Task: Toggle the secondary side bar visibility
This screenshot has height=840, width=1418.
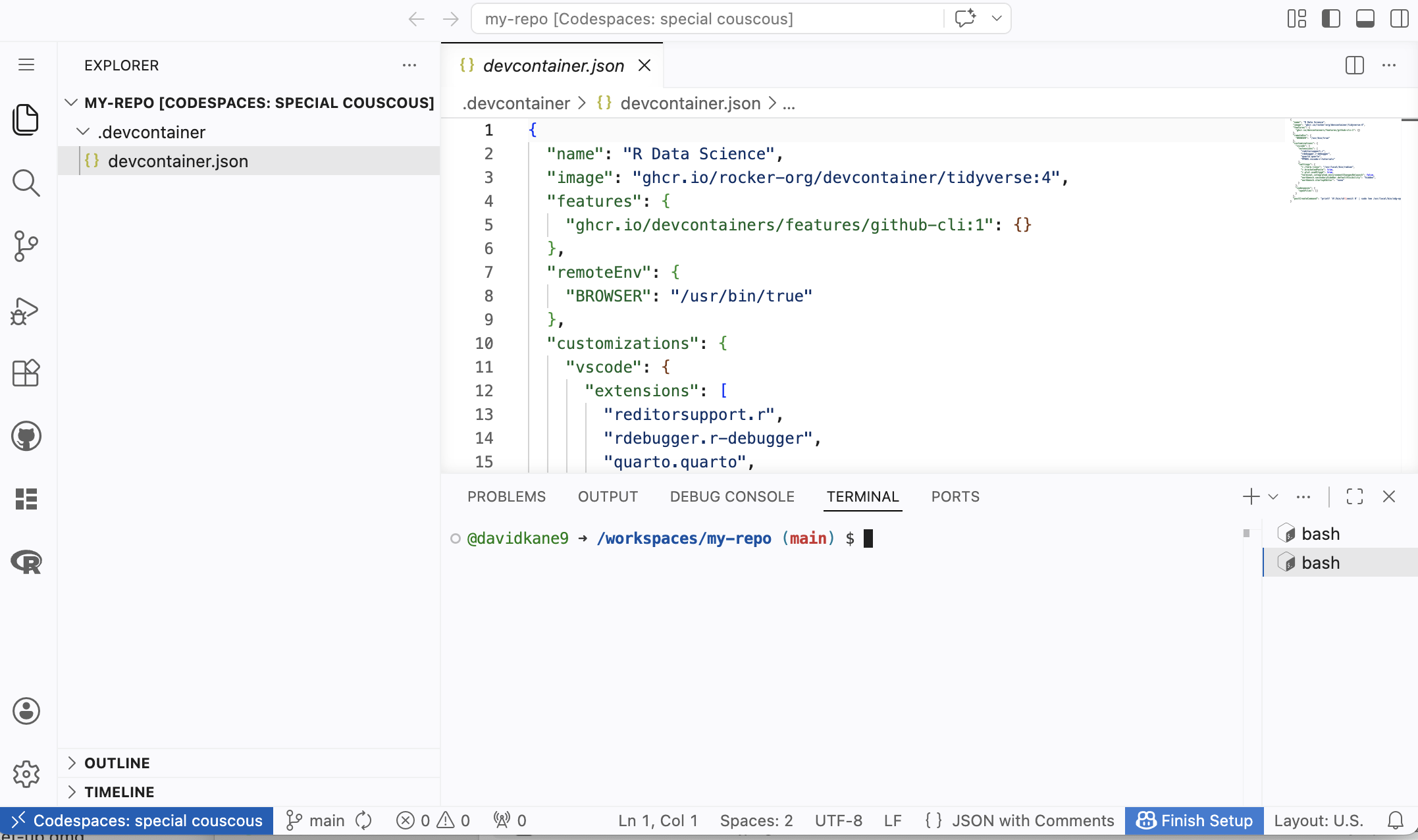Action: [1399, 18]
